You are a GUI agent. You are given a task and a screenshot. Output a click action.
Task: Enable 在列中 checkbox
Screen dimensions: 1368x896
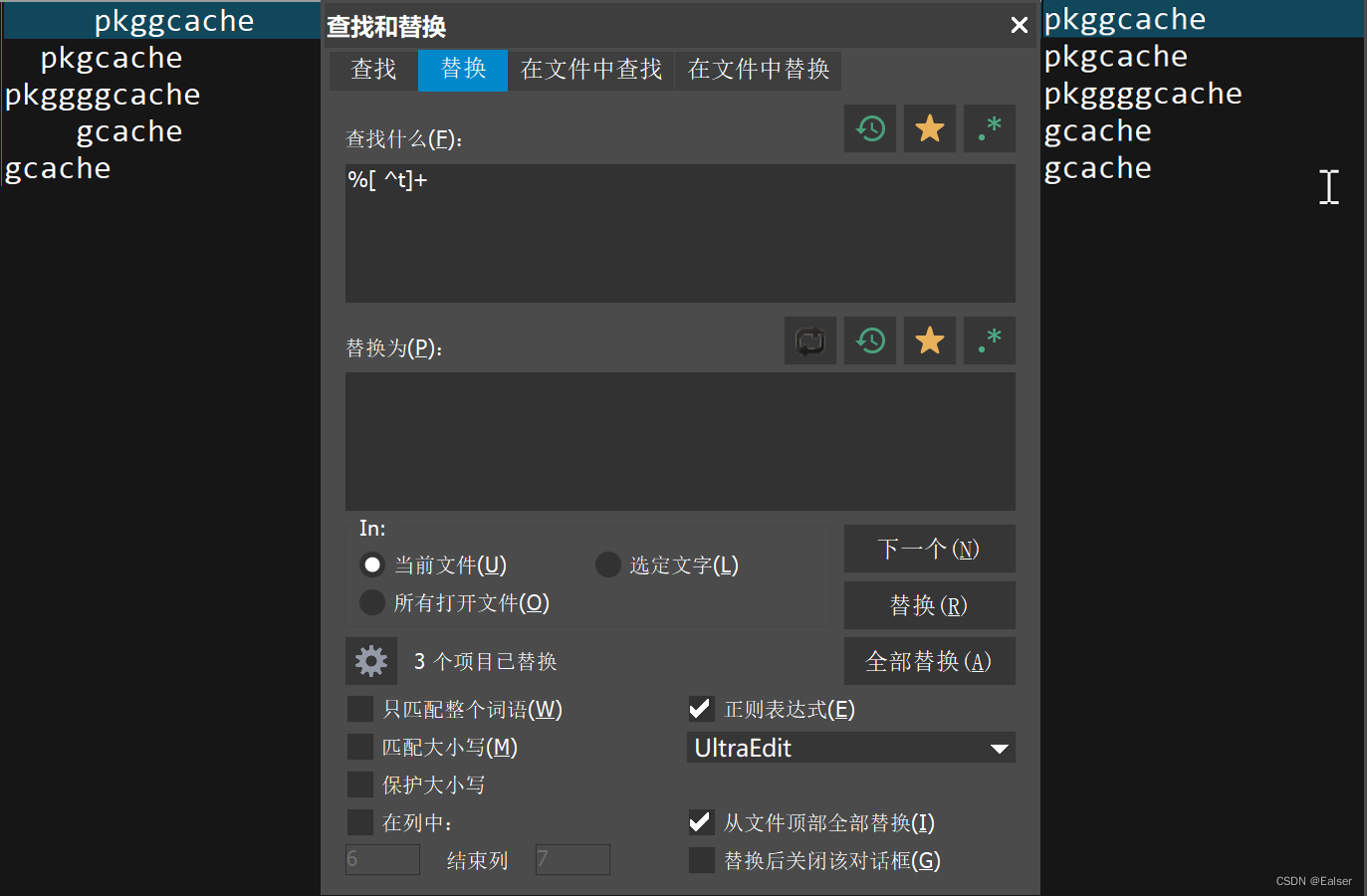[x=359, y=822]
